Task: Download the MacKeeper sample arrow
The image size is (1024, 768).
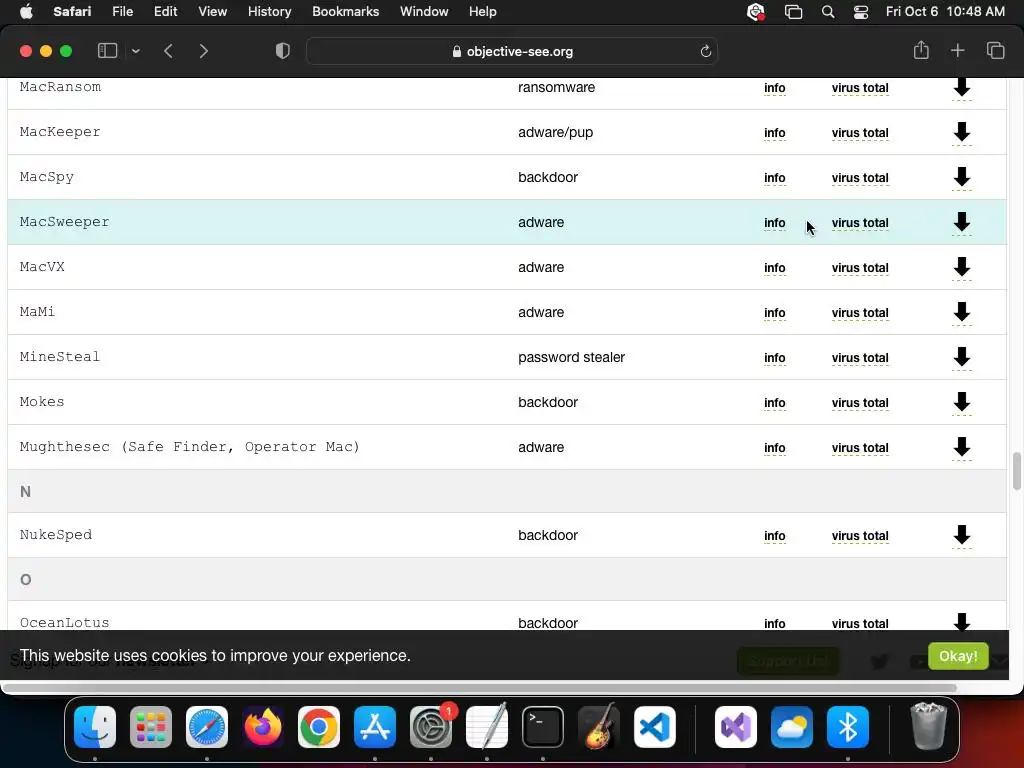Action: point(961,132)
